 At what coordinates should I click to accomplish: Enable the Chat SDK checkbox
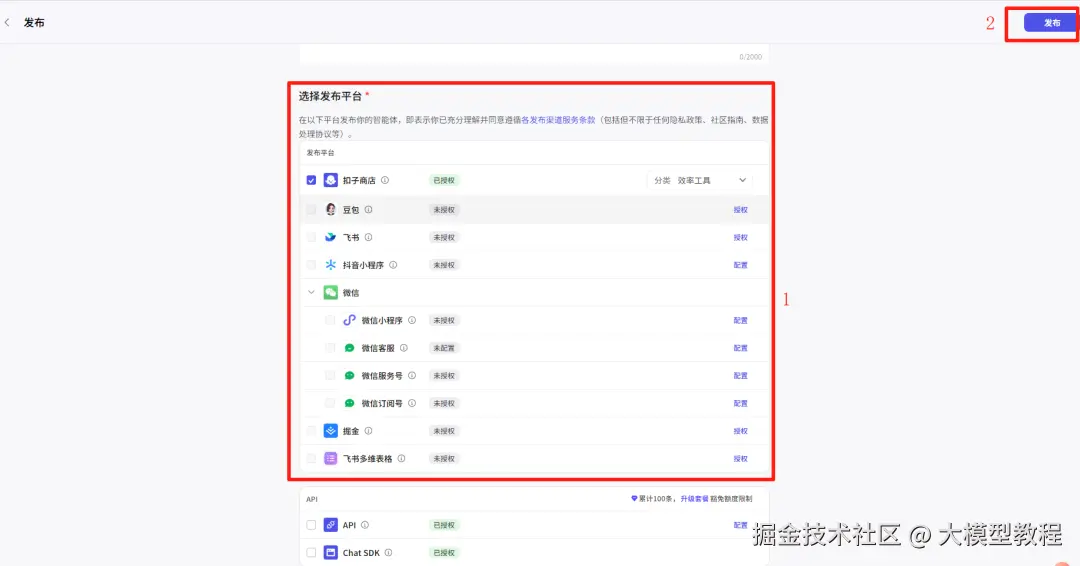point(311,552)
